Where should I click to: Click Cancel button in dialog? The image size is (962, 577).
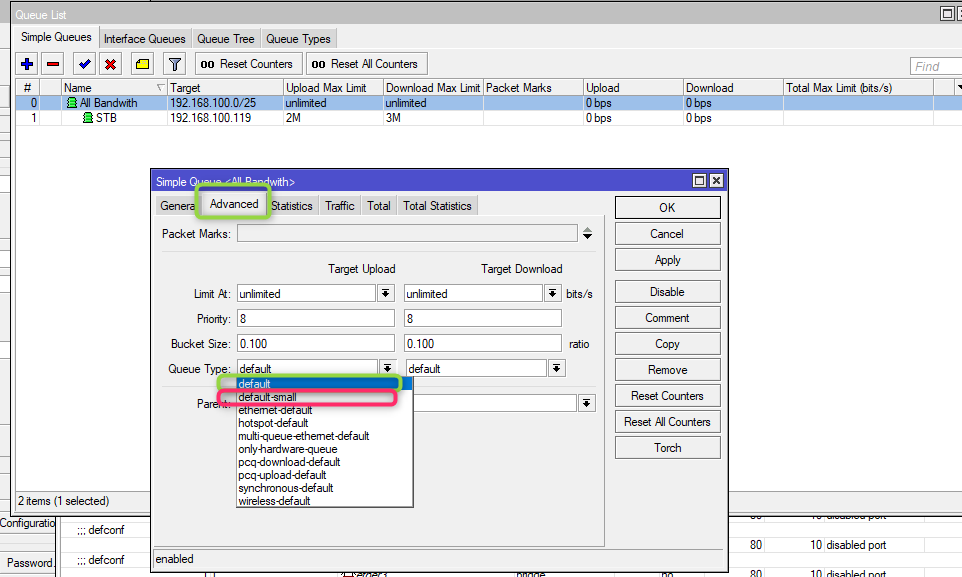[x=668, y=234]
